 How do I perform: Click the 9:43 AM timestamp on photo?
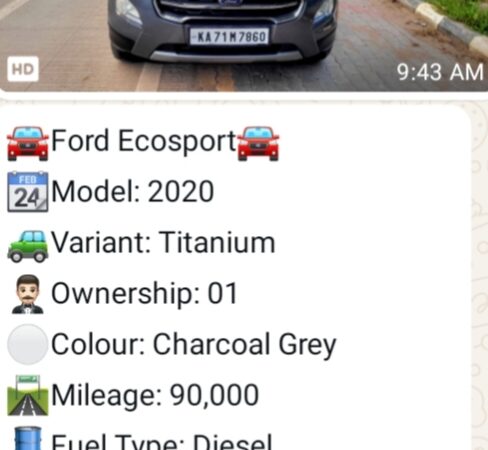[440, 72]
